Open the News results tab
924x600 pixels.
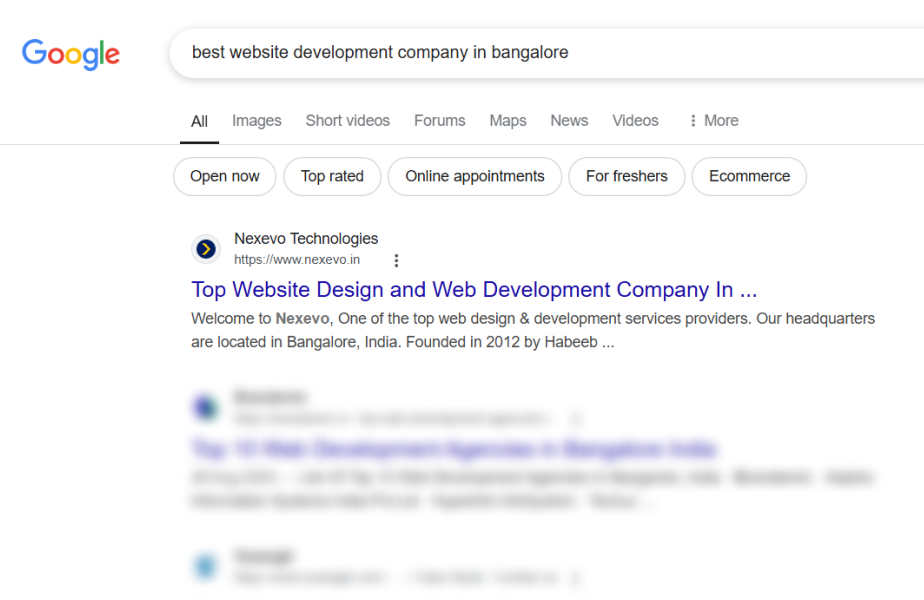coord(569,121)
